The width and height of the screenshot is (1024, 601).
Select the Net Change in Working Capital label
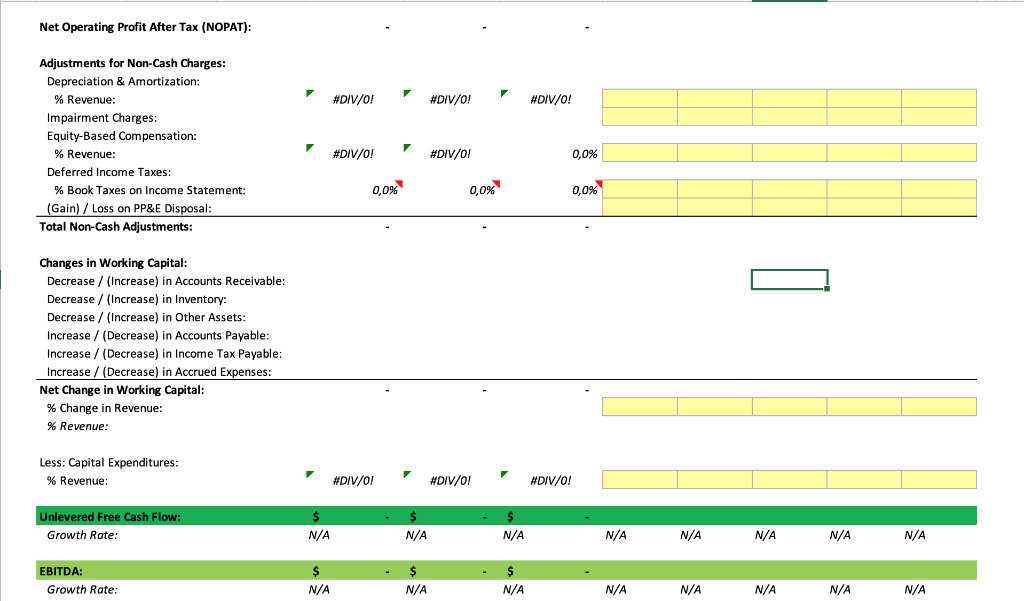pos(121,390)
